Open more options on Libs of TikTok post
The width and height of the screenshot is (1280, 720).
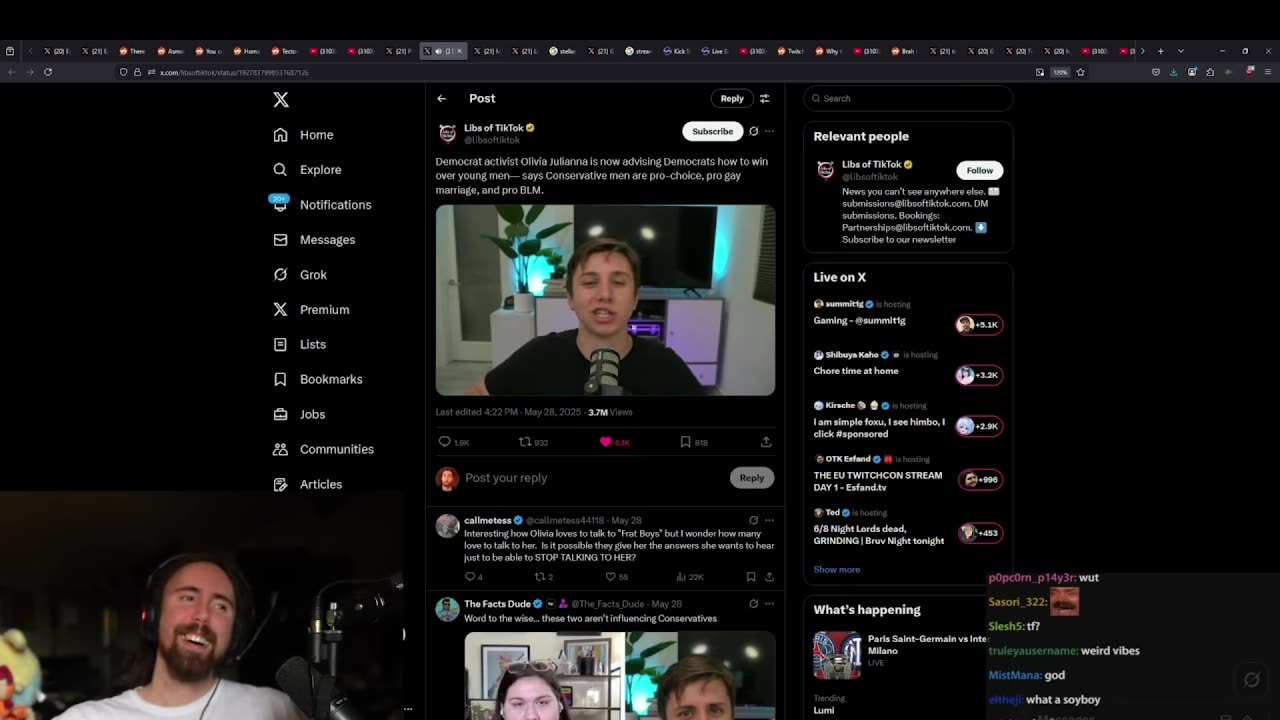pos(769,131)
